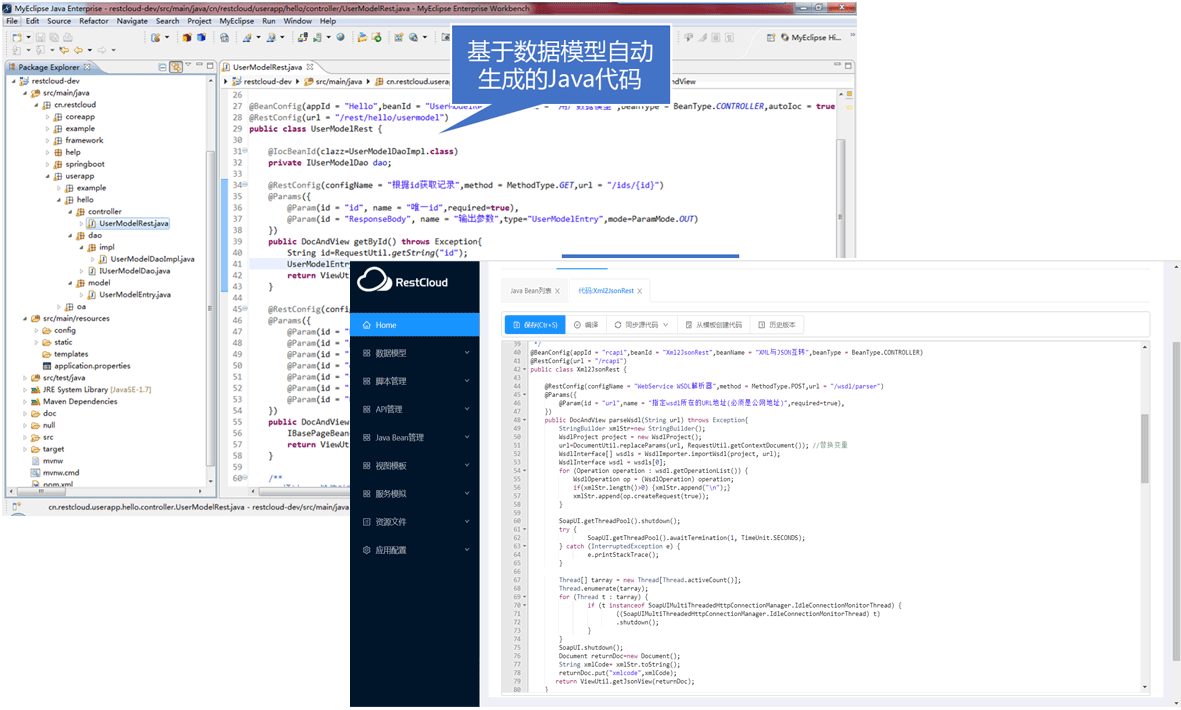The image size is (1181, 710).
Task: Expand the 视图模板 sidebar menu
Action: (x=414, y=465)
